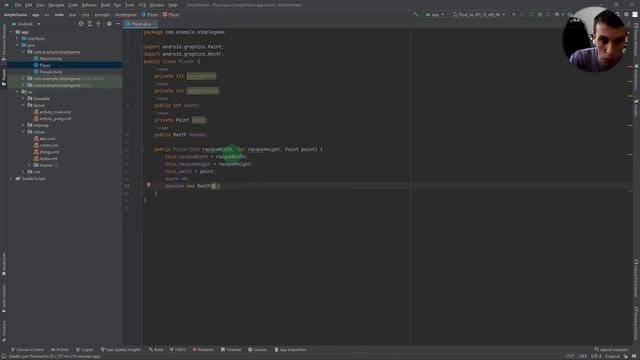Expand Gradle Scripts node

point(11,178)
